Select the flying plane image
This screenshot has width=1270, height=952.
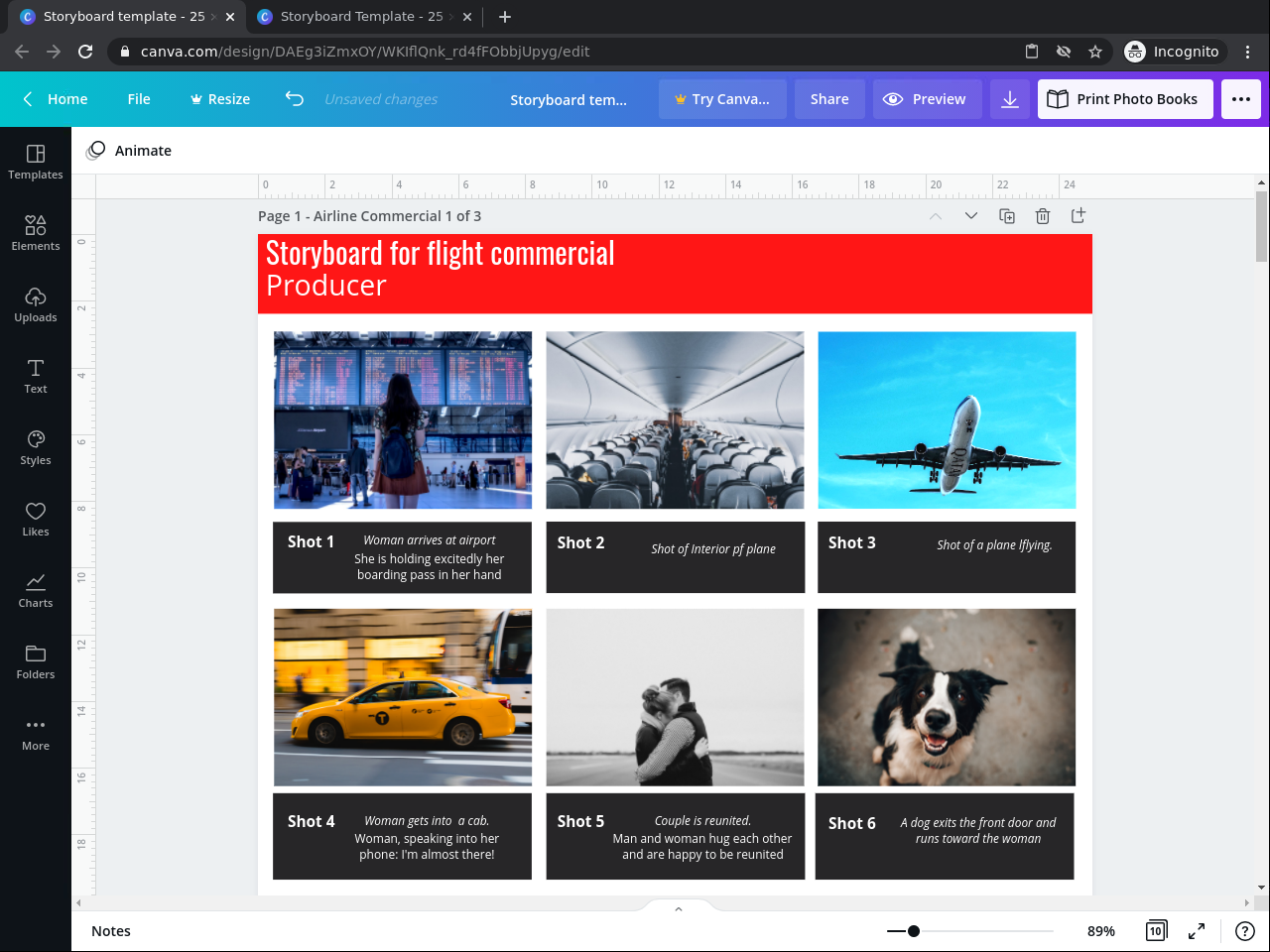(x=947, y=420)
